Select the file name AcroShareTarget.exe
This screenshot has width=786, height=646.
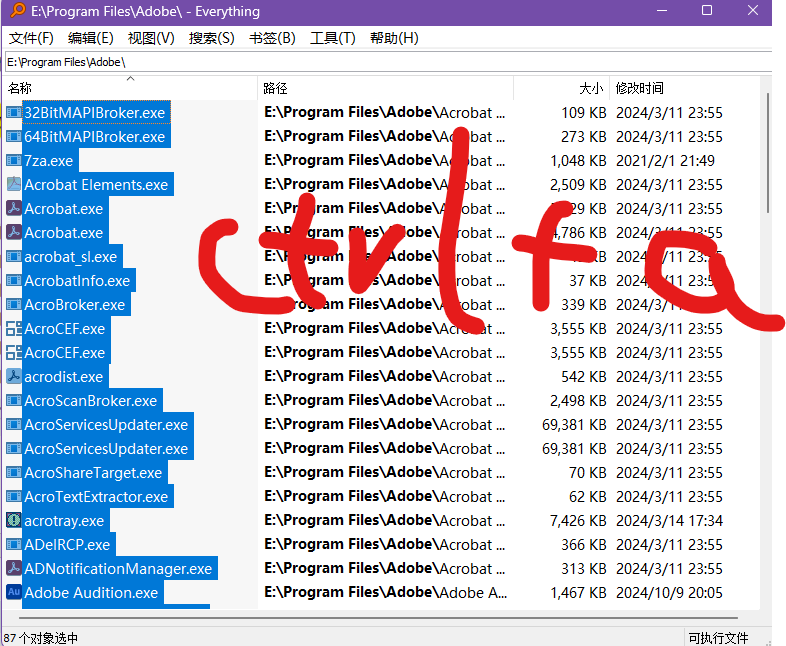click(x=93, y=473)
